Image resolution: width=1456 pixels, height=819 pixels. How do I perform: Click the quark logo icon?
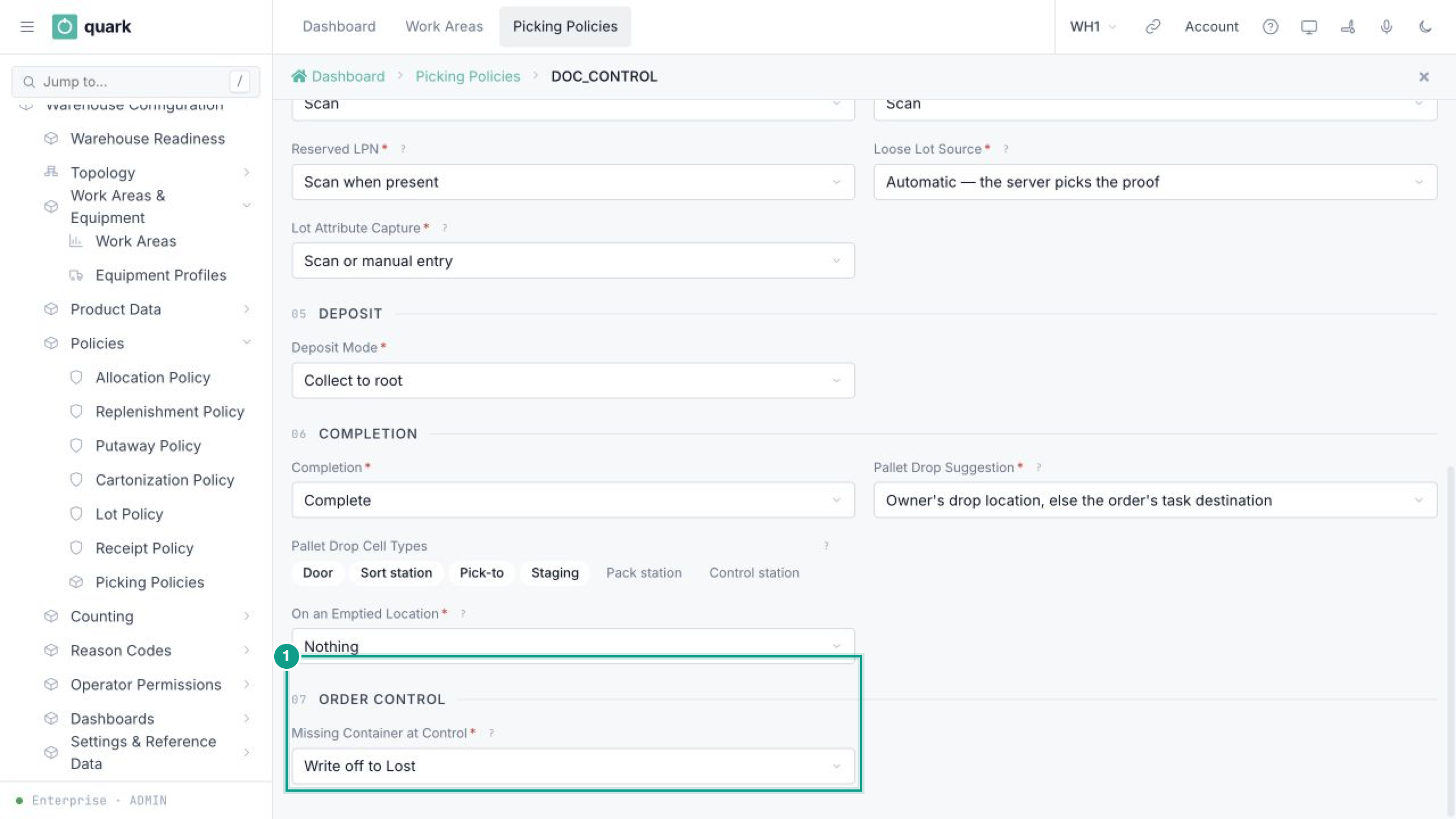point(64,27)
